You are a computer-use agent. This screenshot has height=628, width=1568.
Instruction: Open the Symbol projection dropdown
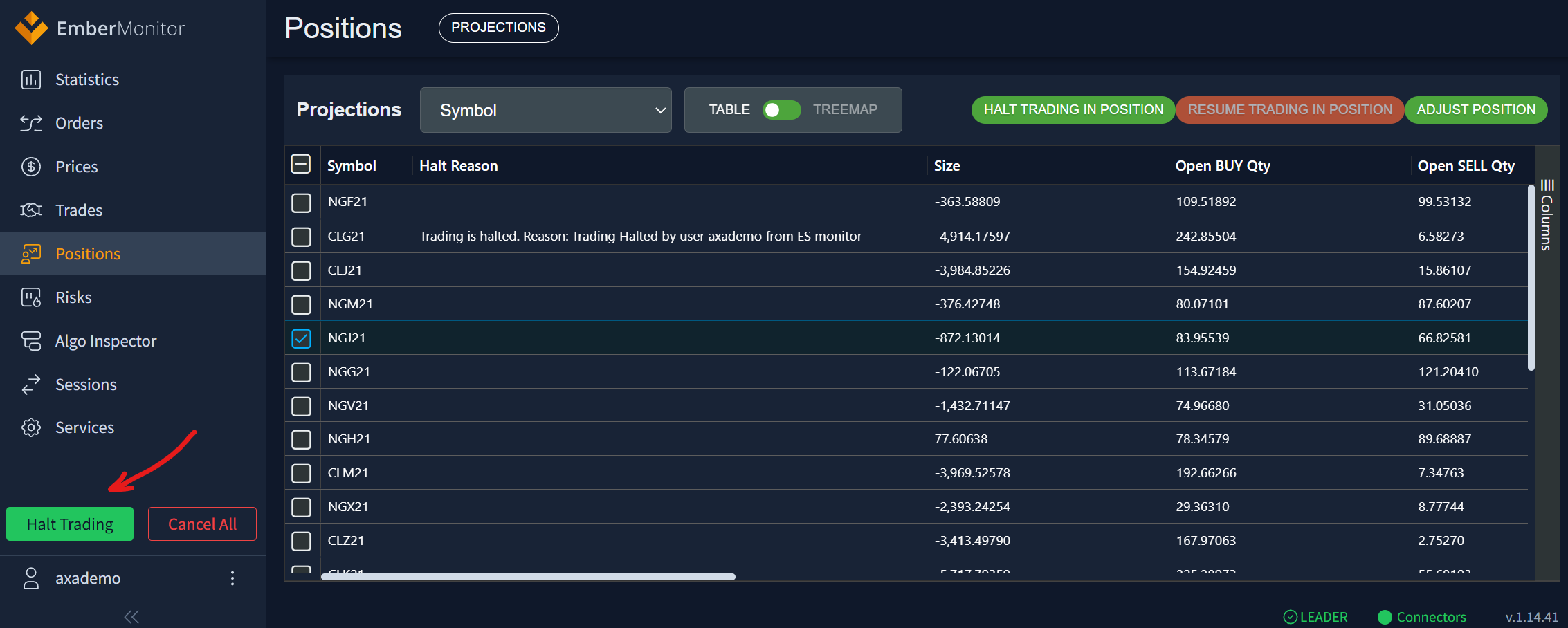point(545,110)
